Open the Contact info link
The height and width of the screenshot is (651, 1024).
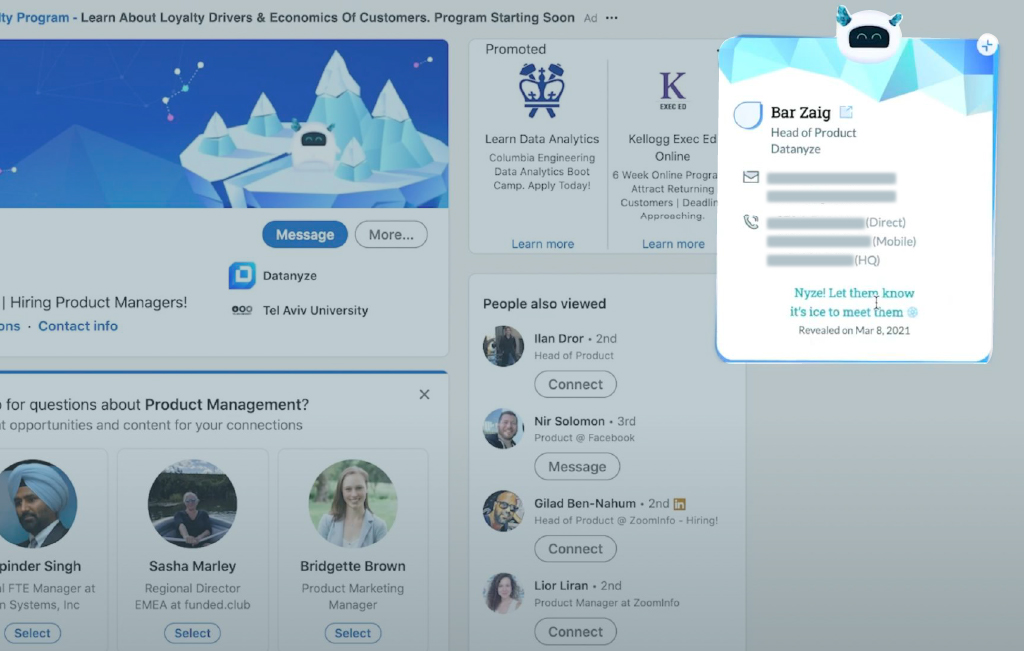78,326
